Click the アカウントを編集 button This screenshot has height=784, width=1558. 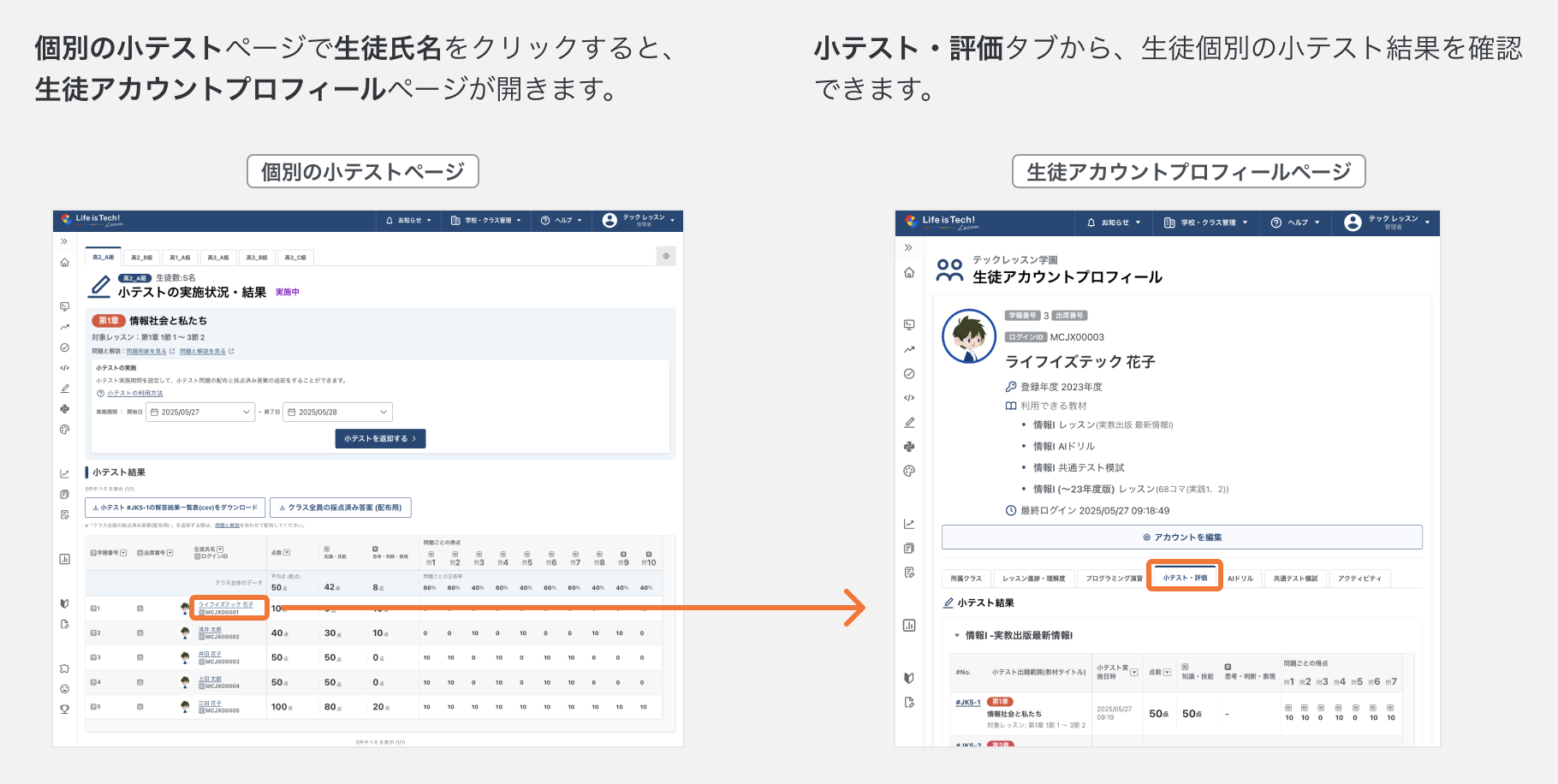(x=1182, y=537)
